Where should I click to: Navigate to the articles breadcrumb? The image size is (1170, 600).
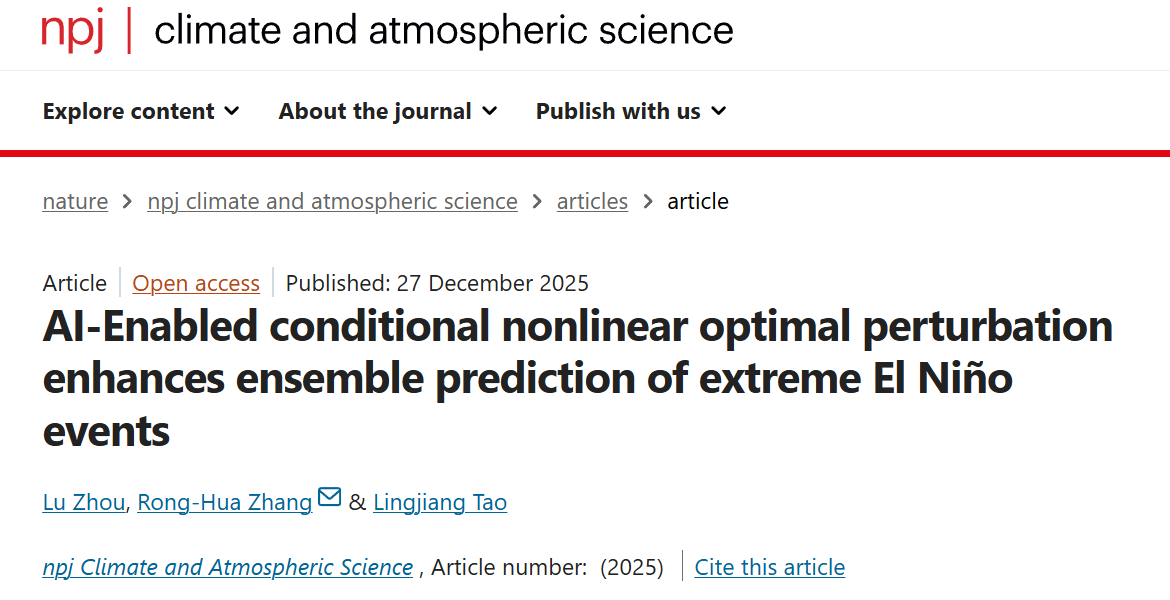tap(592, 201)
